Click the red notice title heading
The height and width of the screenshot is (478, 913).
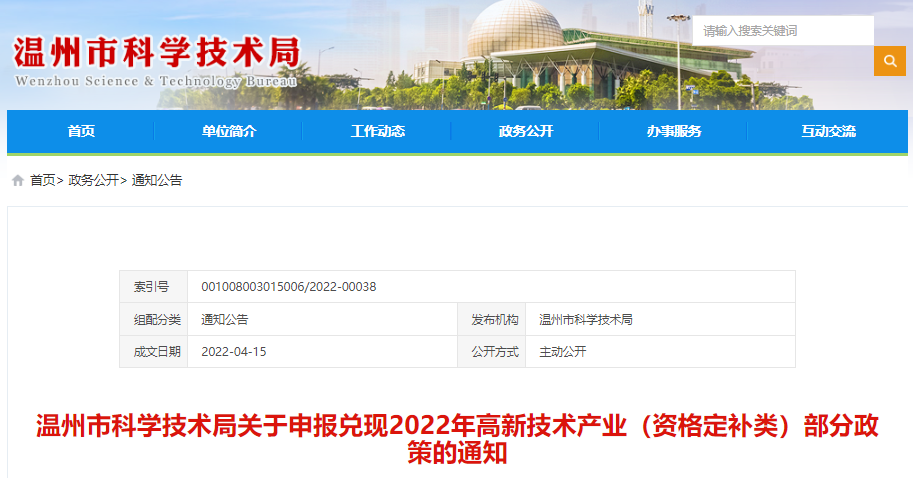[x=457, y=439]
